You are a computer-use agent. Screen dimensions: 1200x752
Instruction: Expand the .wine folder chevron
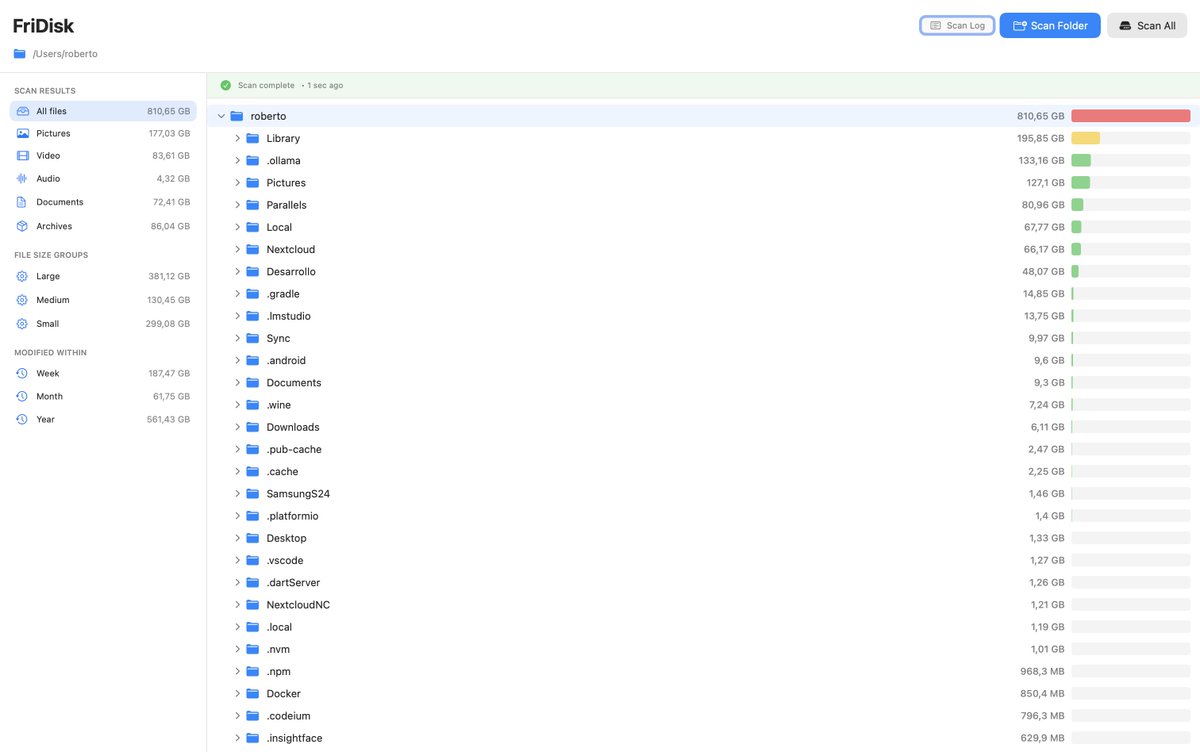point(238,405)
